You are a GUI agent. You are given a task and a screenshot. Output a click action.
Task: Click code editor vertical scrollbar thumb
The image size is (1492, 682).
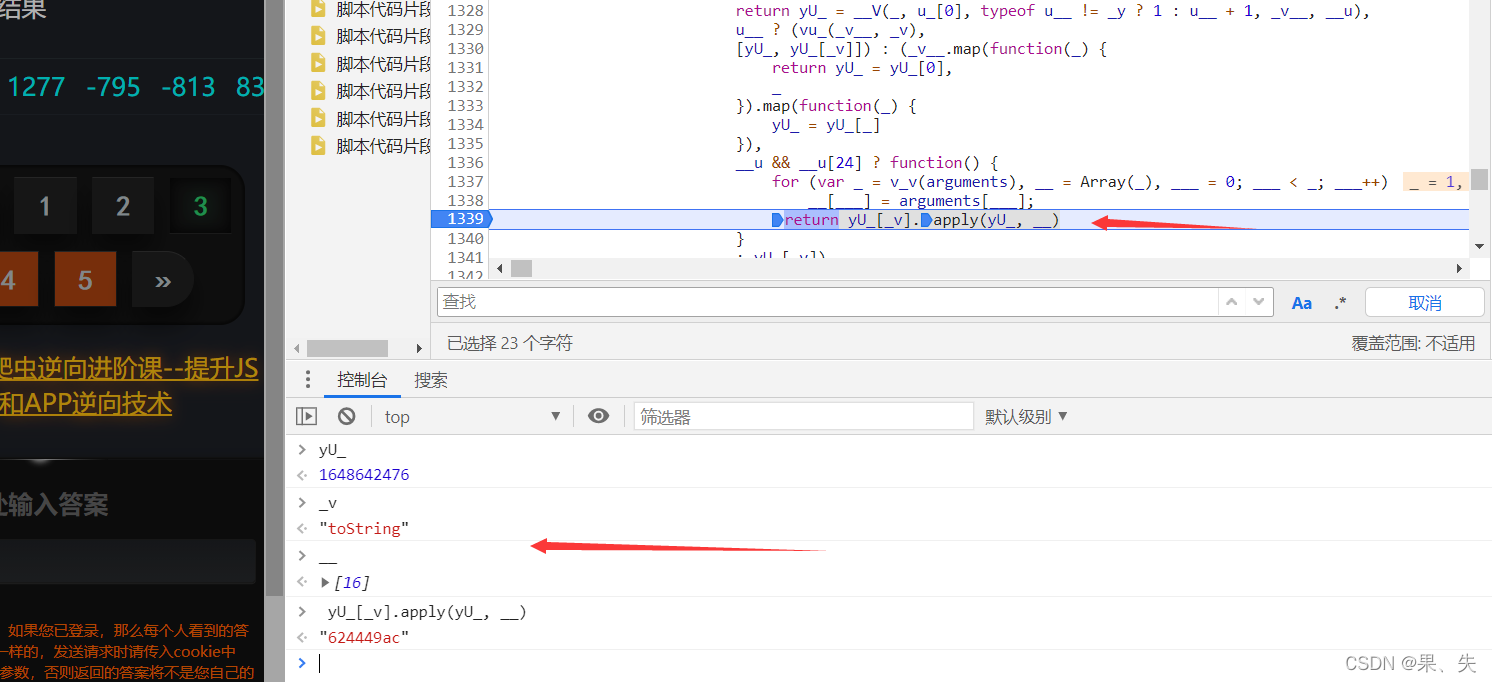click(1479, 179)
